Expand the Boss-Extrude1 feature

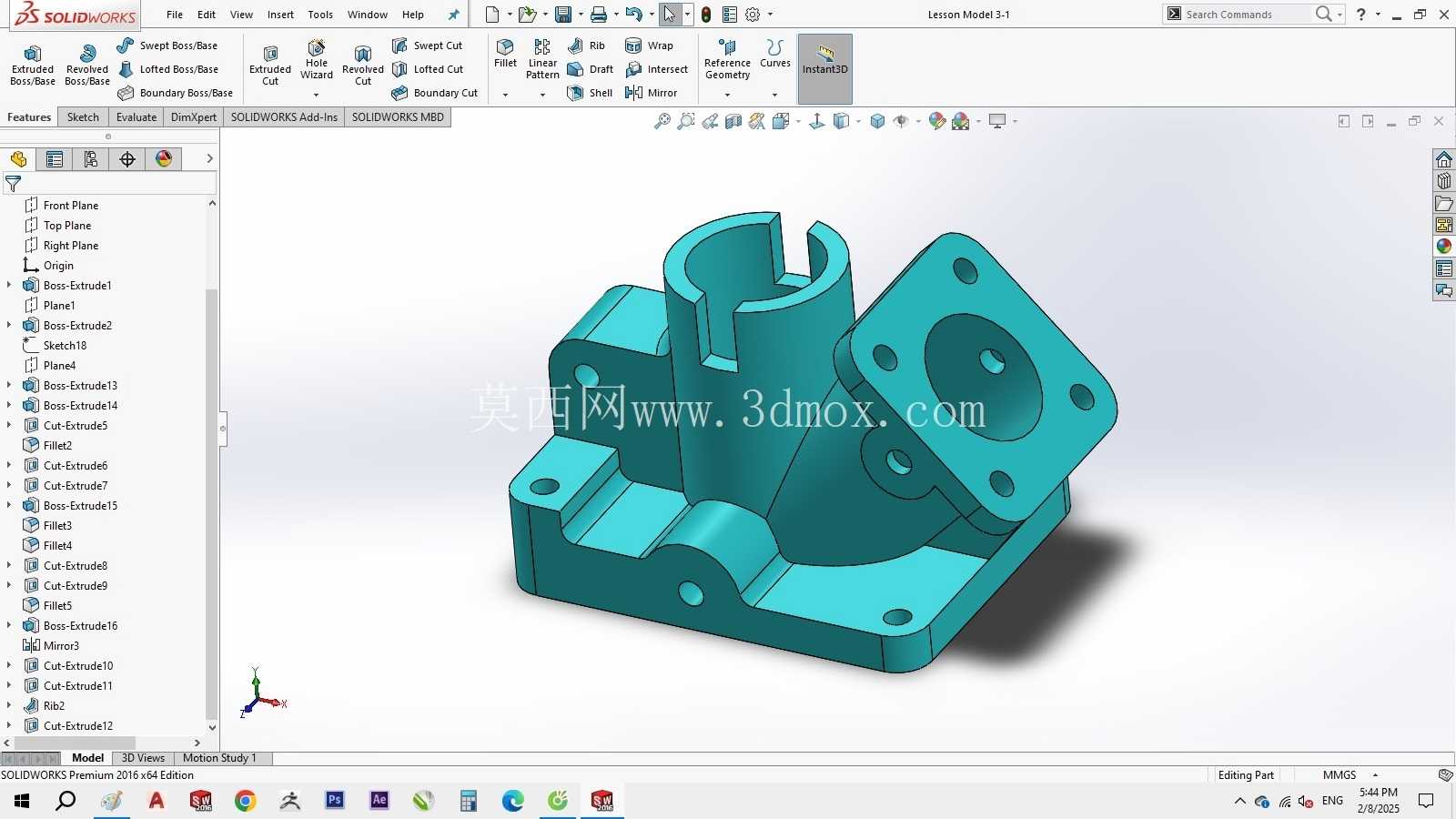pyautogui.click(x=9, y=285)
